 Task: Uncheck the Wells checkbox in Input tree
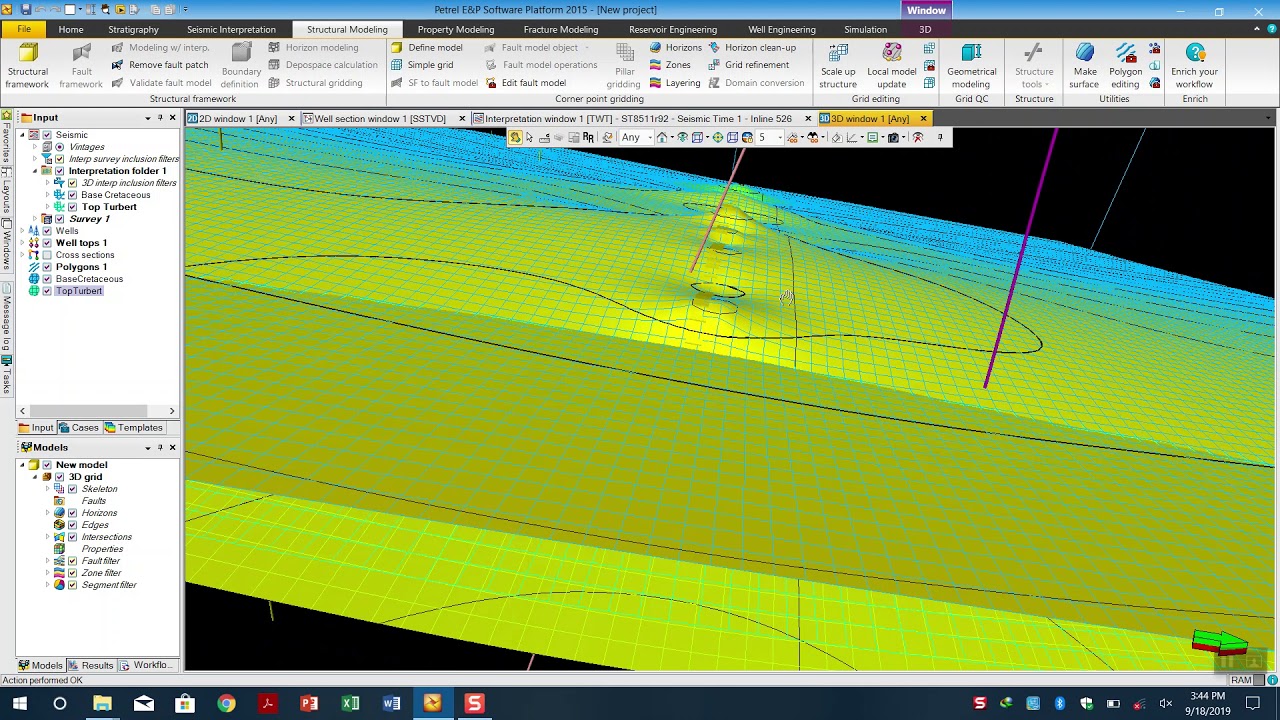(x=47, y=231)
